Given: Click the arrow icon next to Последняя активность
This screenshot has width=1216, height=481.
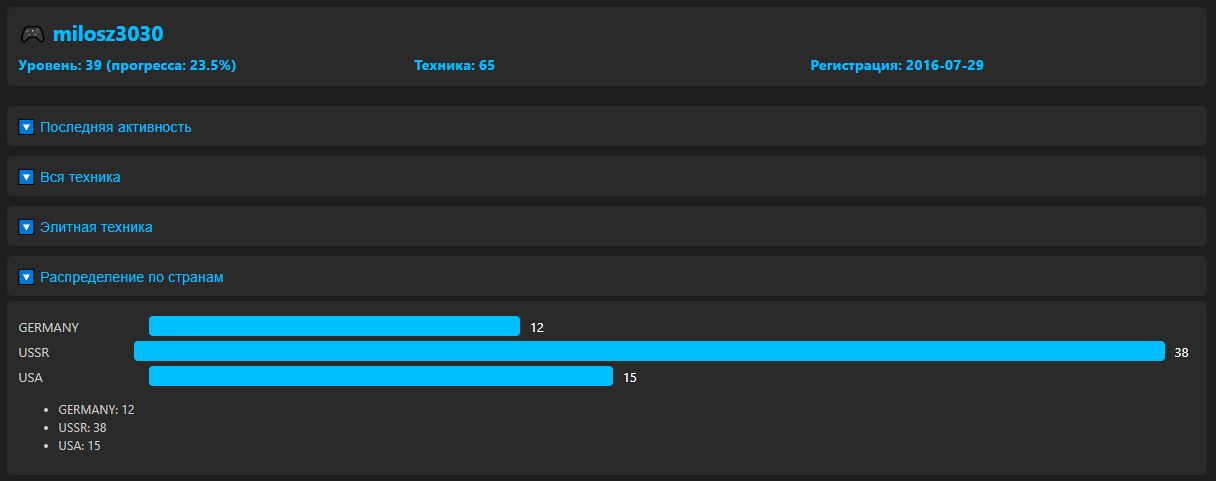Looking at the screenshot, I should (x=27, y=127).
